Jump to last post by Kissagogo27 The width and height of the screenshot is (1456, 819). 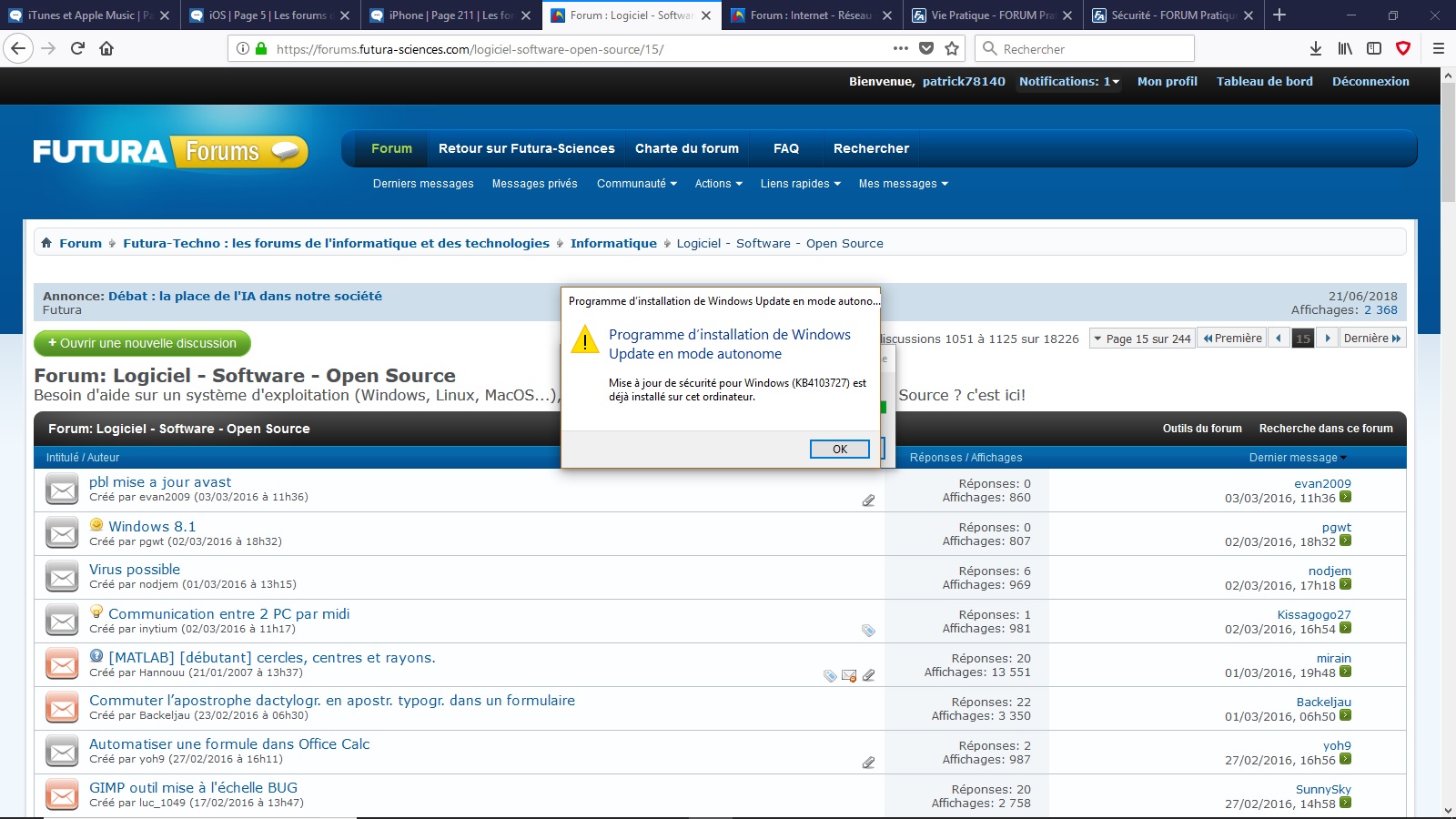click(x=1345, y=628)
